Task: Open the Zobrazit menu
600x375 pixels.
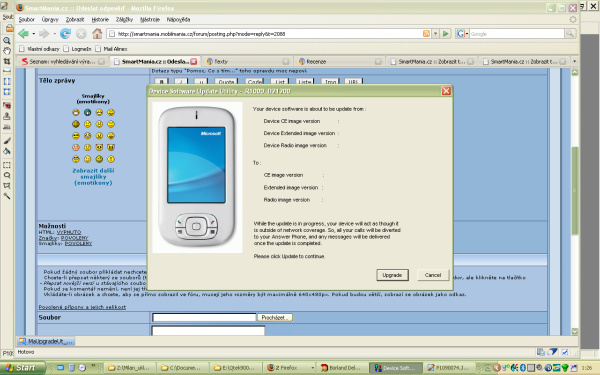Action: (x=75, y=20)
